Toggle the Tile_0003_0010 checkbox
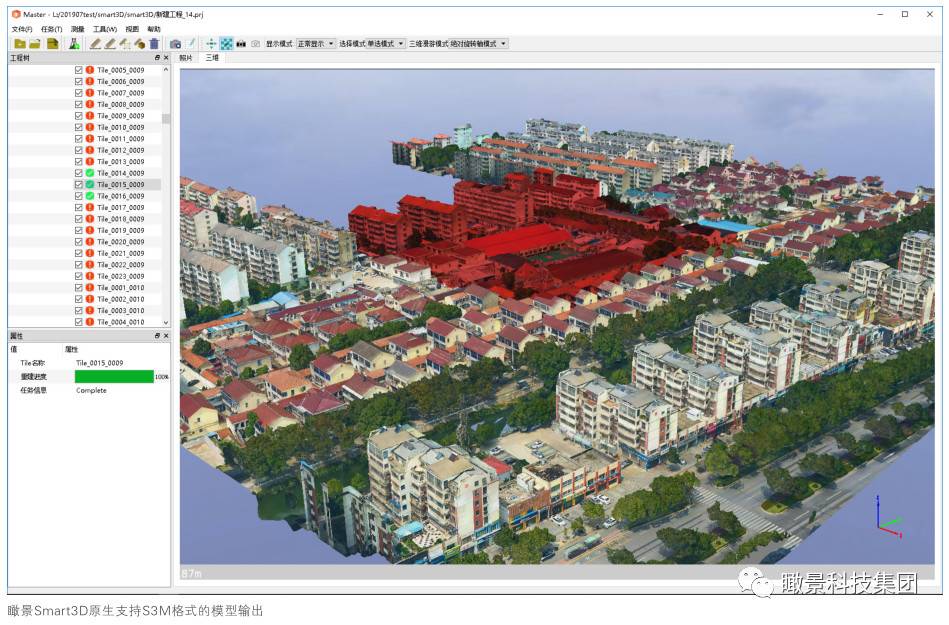Image resolution: width=949 pixels, height=625 pixels. [x=79, y=310]
